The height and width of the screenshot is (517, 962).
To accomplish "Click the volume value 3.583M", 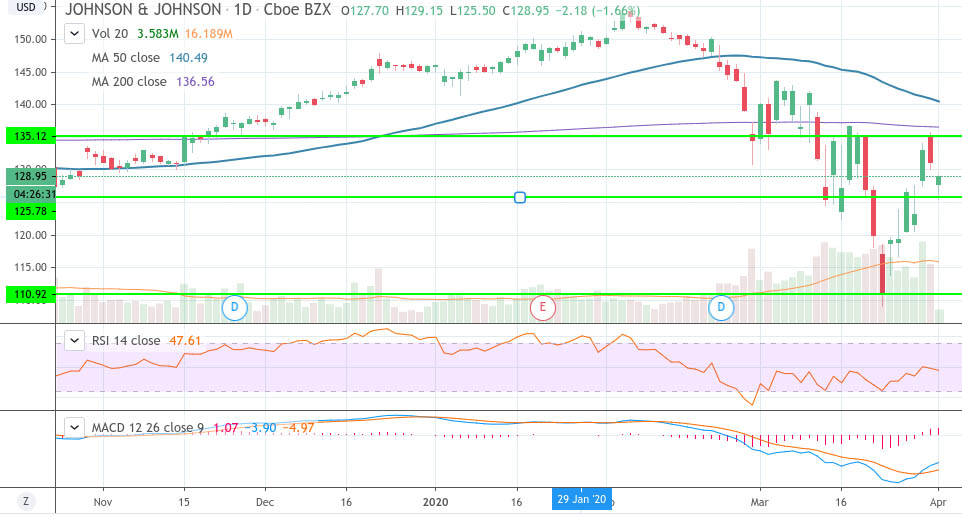I will pyautogui.click(x=158, y=34).
